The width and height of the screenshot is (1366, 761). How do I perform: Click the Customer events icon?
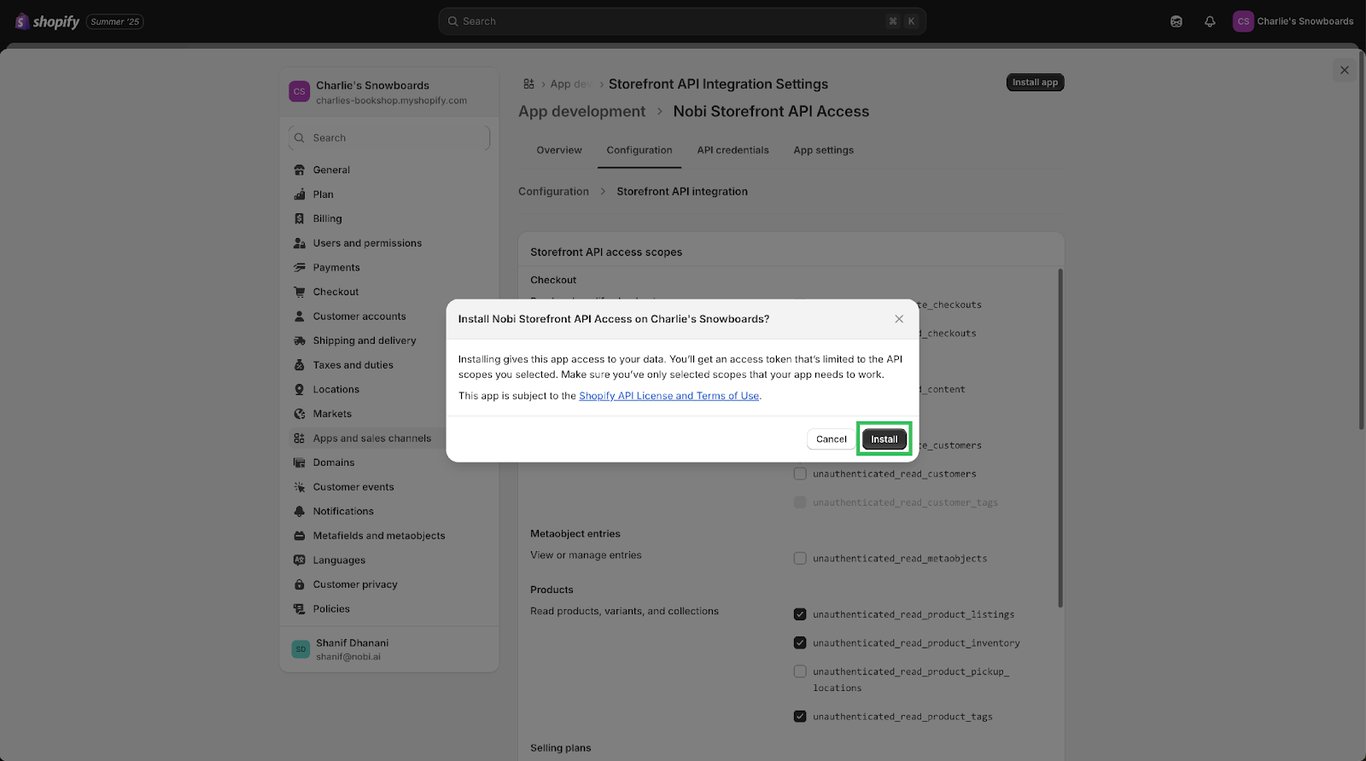point(300,487)
